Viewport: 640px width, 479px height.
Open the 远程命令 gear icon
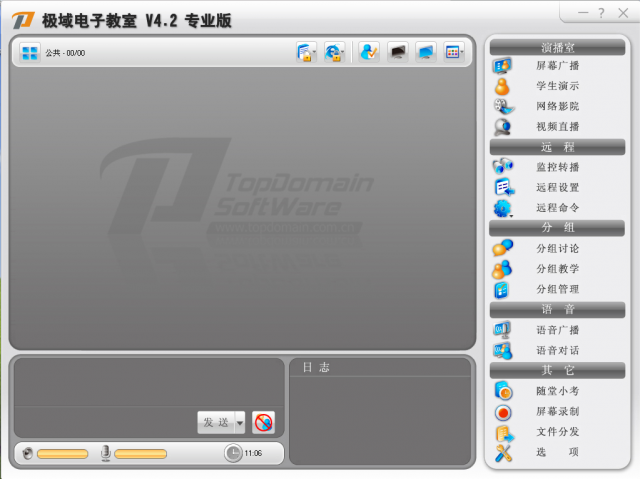pyautogui.click(x=503, y=208)
